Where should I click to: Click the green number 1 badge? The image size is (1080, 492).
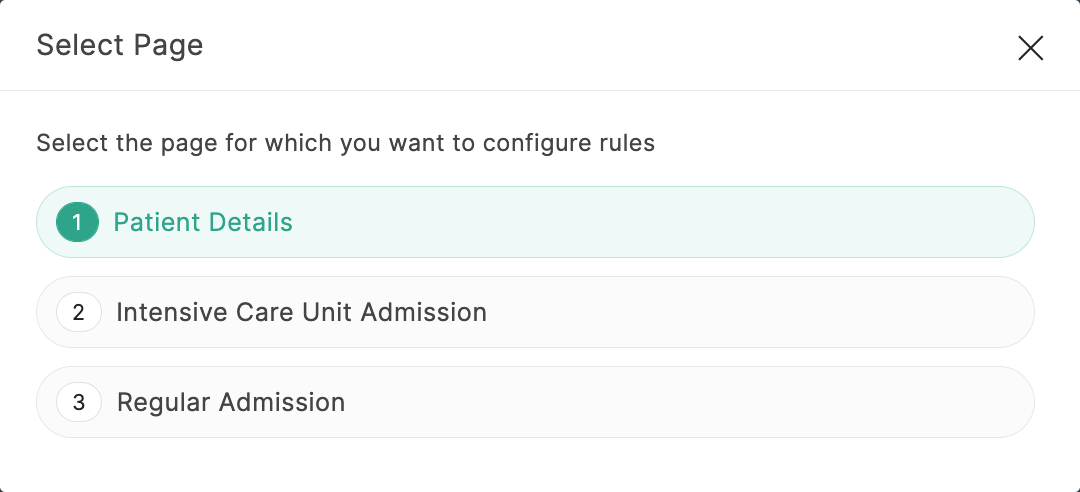[x=77, y=222]
